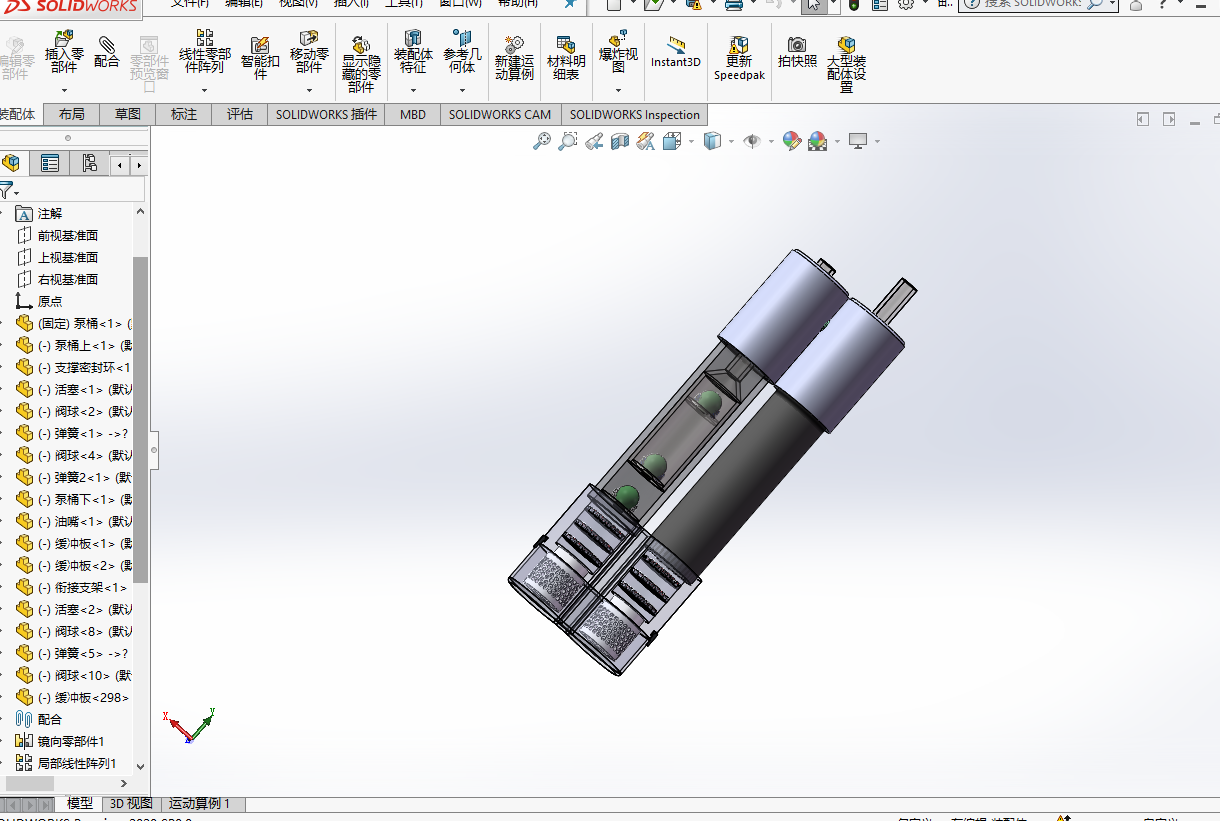Toggle Large Assembly Settings (大型装配体设置)

click(x=846, y=65)
